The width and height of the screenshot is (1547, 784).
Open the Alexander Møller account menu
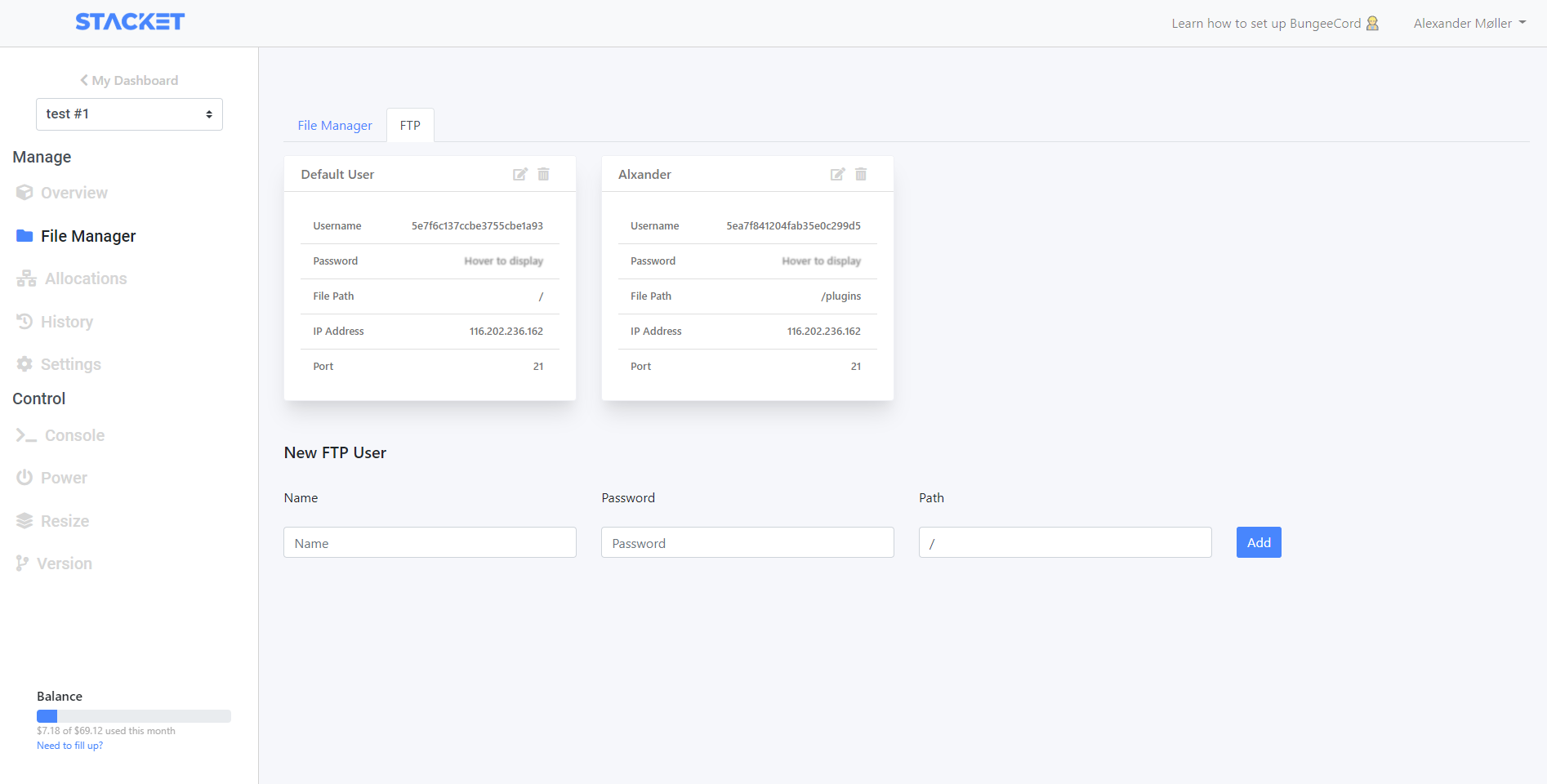coord(1469,23)
